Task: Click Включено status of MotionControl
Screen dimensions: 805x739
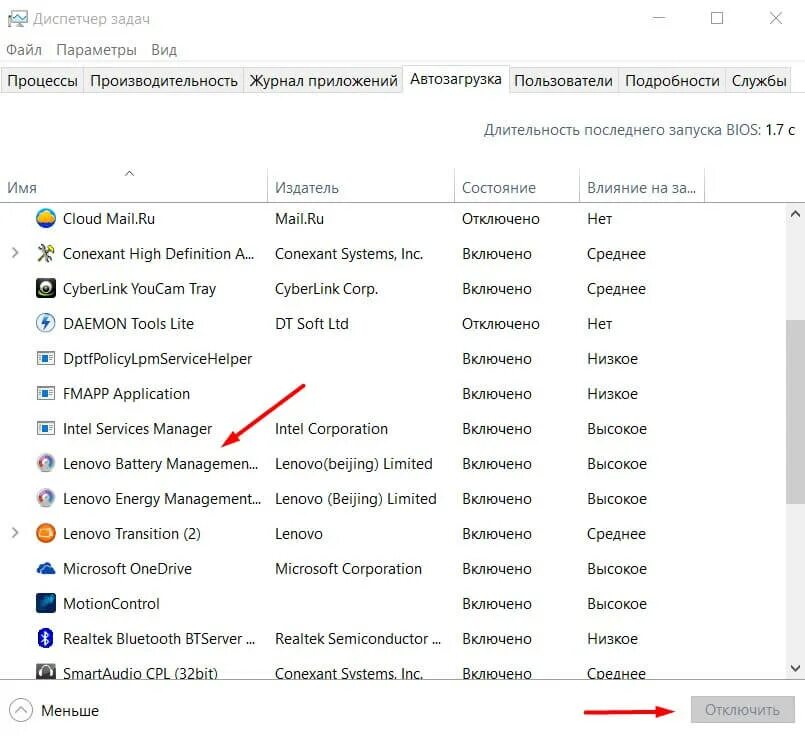Action: click(496, 603)
